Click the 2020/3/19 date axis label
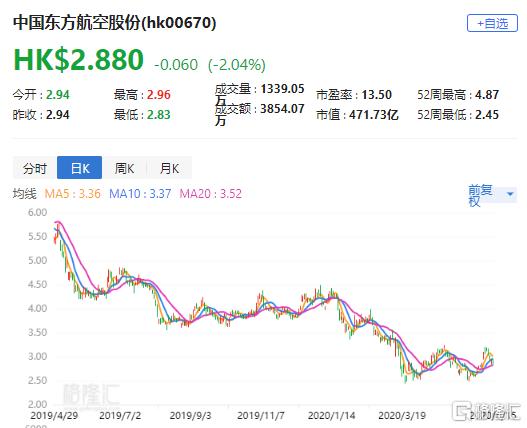 click(402, 416)
